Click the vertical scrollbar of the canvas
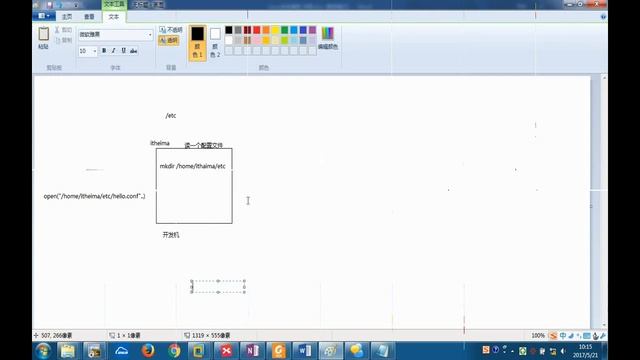 coord(604,201)
